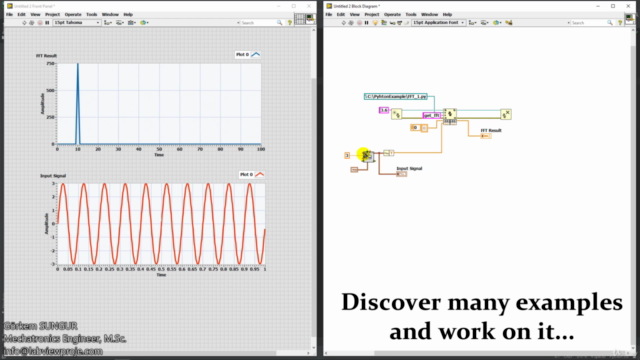Click numeric constant 3 in block diagram
The height and width of the screenshot is (360, 640).
point(347,156)
